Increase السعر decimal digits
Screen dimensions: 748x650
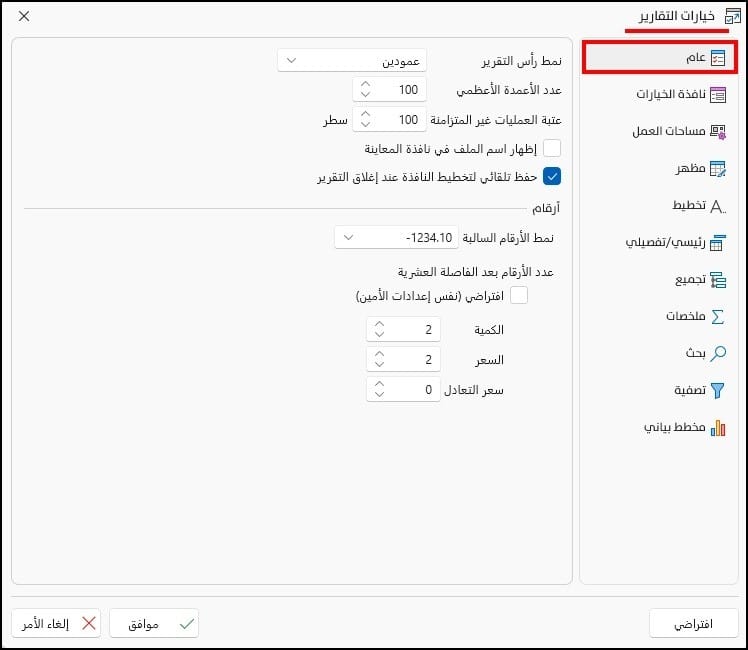379,354
